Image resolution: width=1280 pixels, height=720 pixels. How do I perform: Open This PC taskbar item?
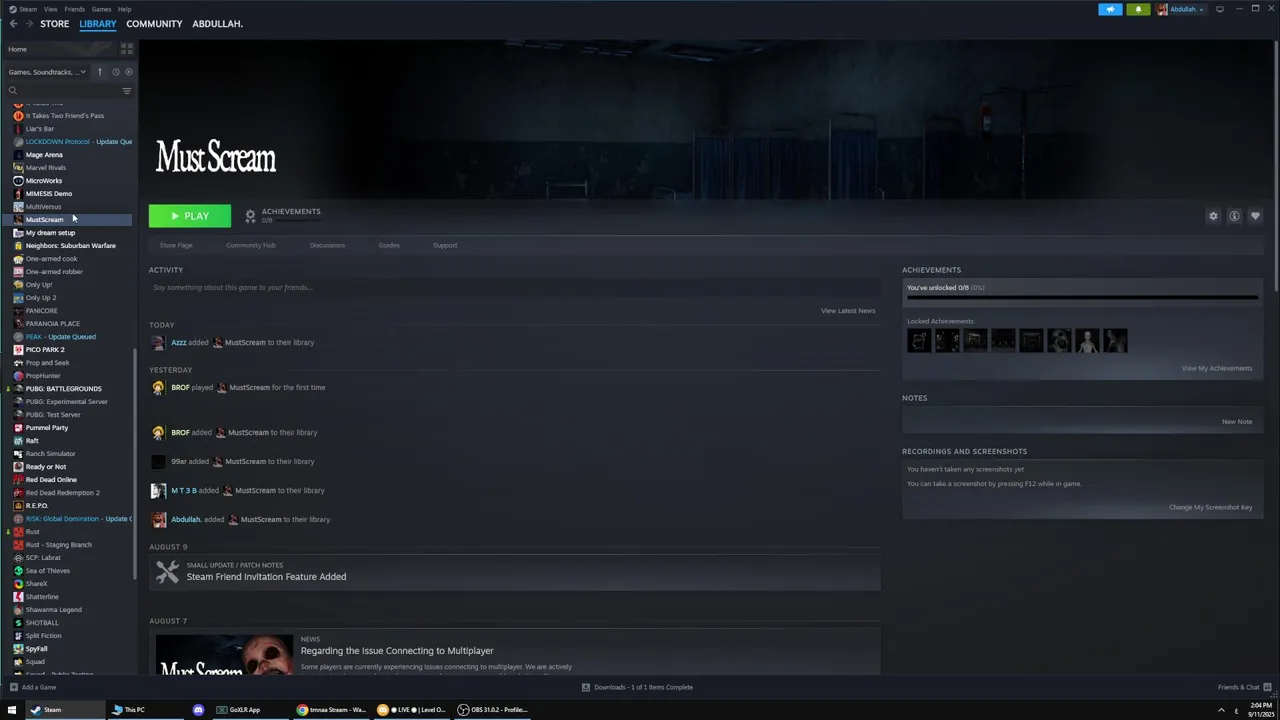click(128, 710)
